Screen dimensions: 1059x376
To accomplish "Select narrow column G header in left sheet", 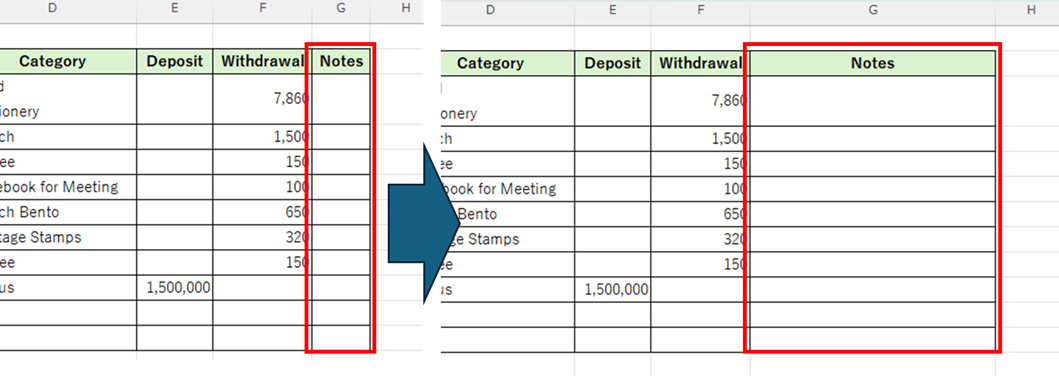I will 341,8.
